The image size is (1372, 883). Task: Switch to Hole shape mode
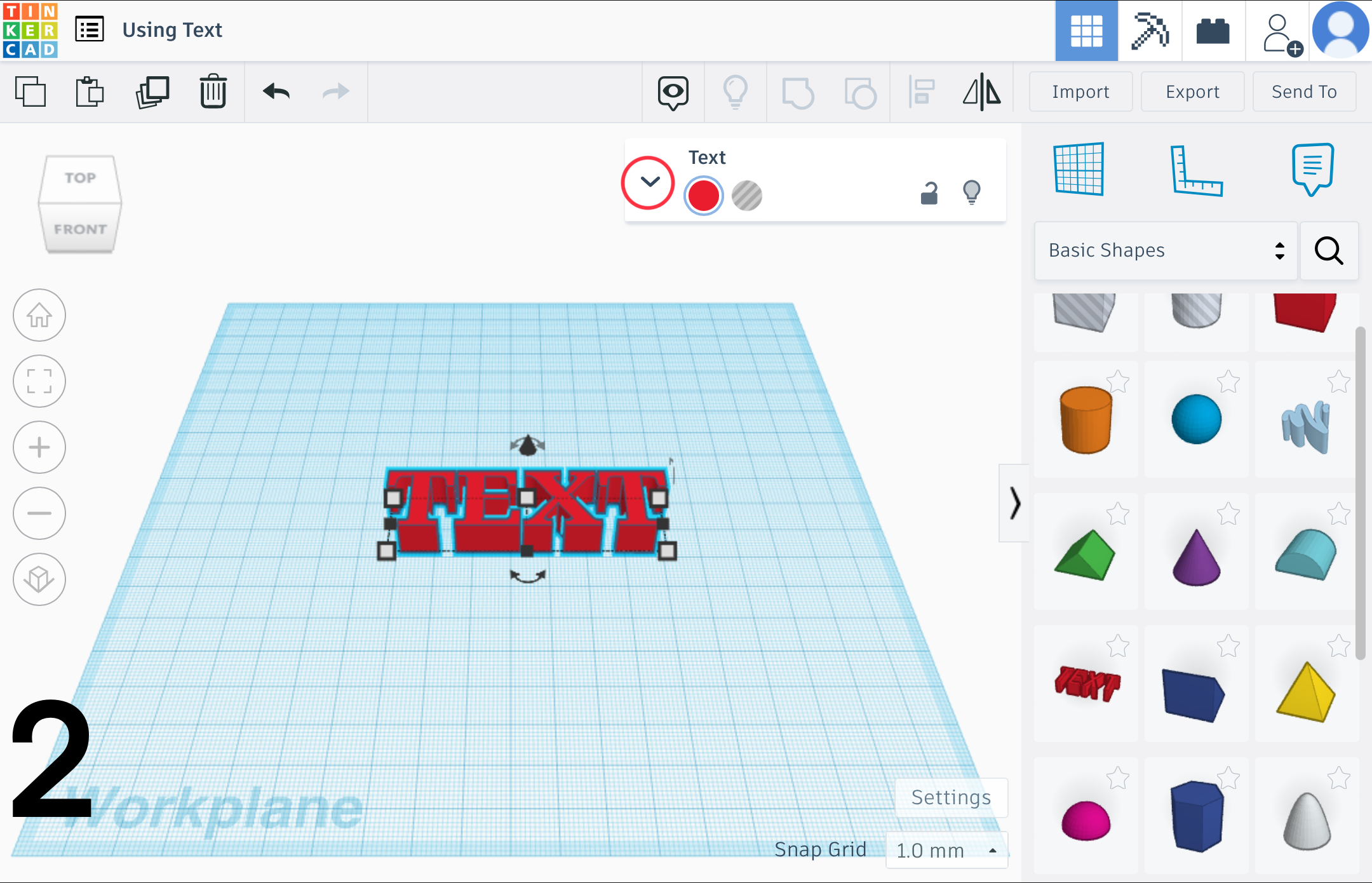point(747,196)
